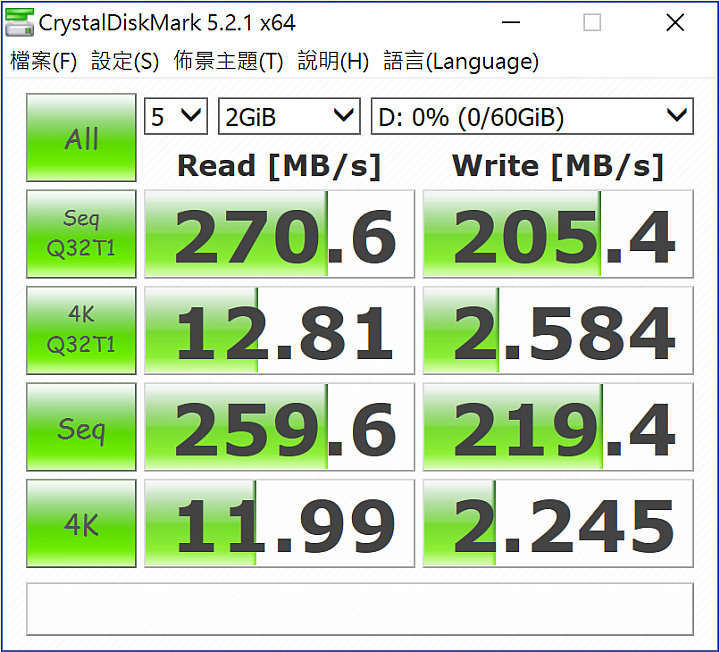Image resolution: width=720 pixels, height=652 pixels.
Task: Open the 語言(Language) menu
Action: click(x=461, y=61)
